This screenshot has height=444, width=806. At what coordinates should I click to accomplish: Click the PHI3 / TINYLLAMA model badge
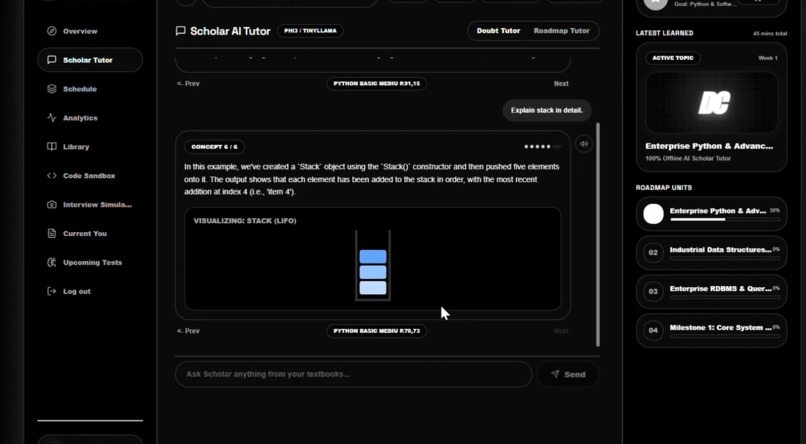[310, 31]
